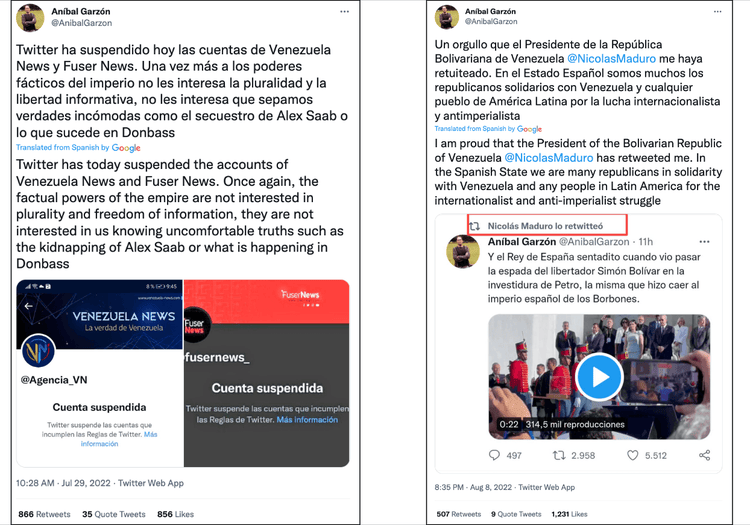This screenshot has width=750, height=525.
Task: Click the share icon on quoted tweet
Action: point(705,455)
